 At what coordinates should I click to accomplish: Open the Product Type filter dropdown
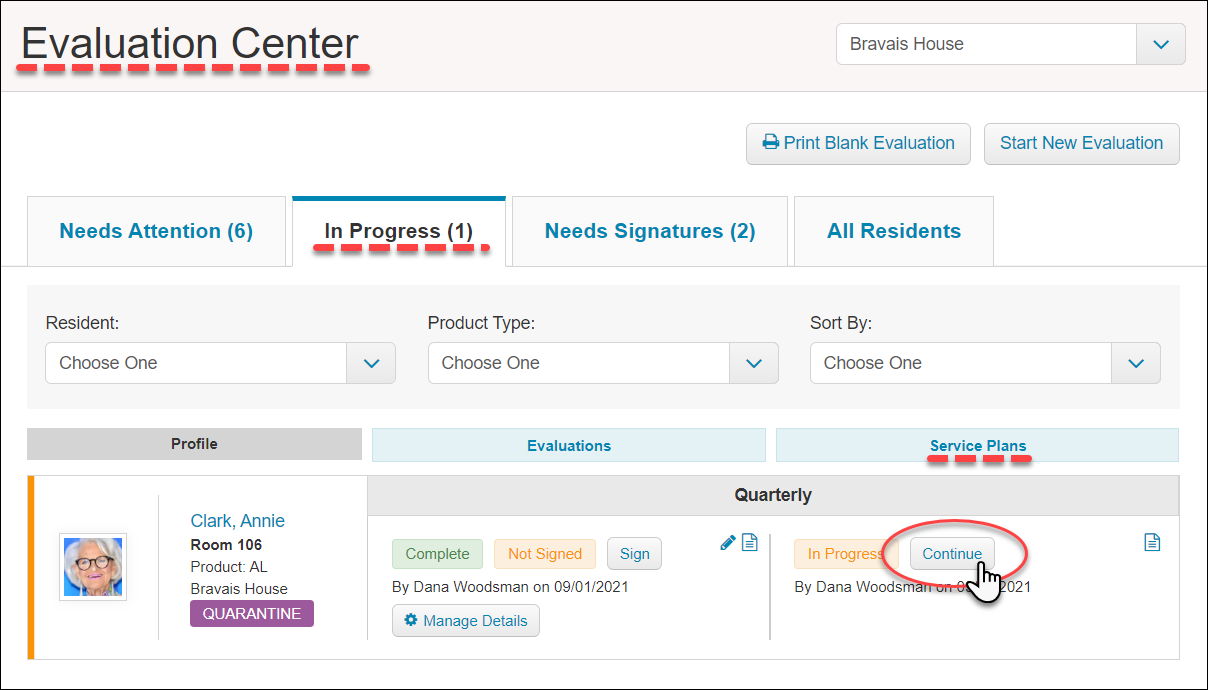(603, 363)
